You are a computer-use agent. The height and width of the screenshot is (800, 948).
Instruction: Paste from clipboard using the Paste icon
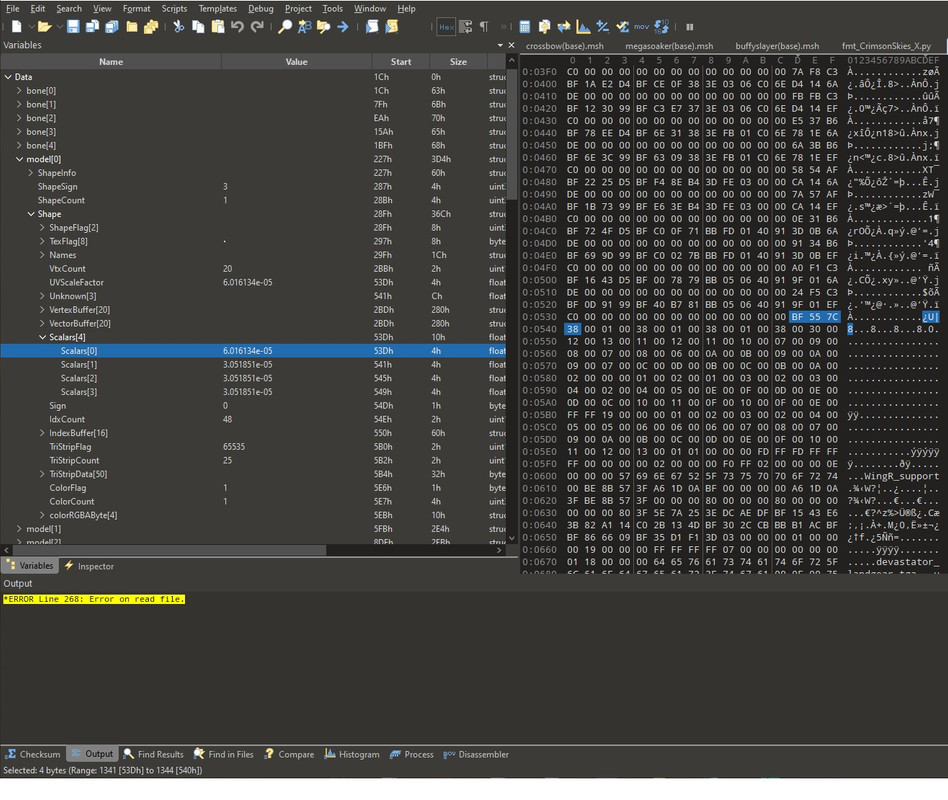(218, 27)
